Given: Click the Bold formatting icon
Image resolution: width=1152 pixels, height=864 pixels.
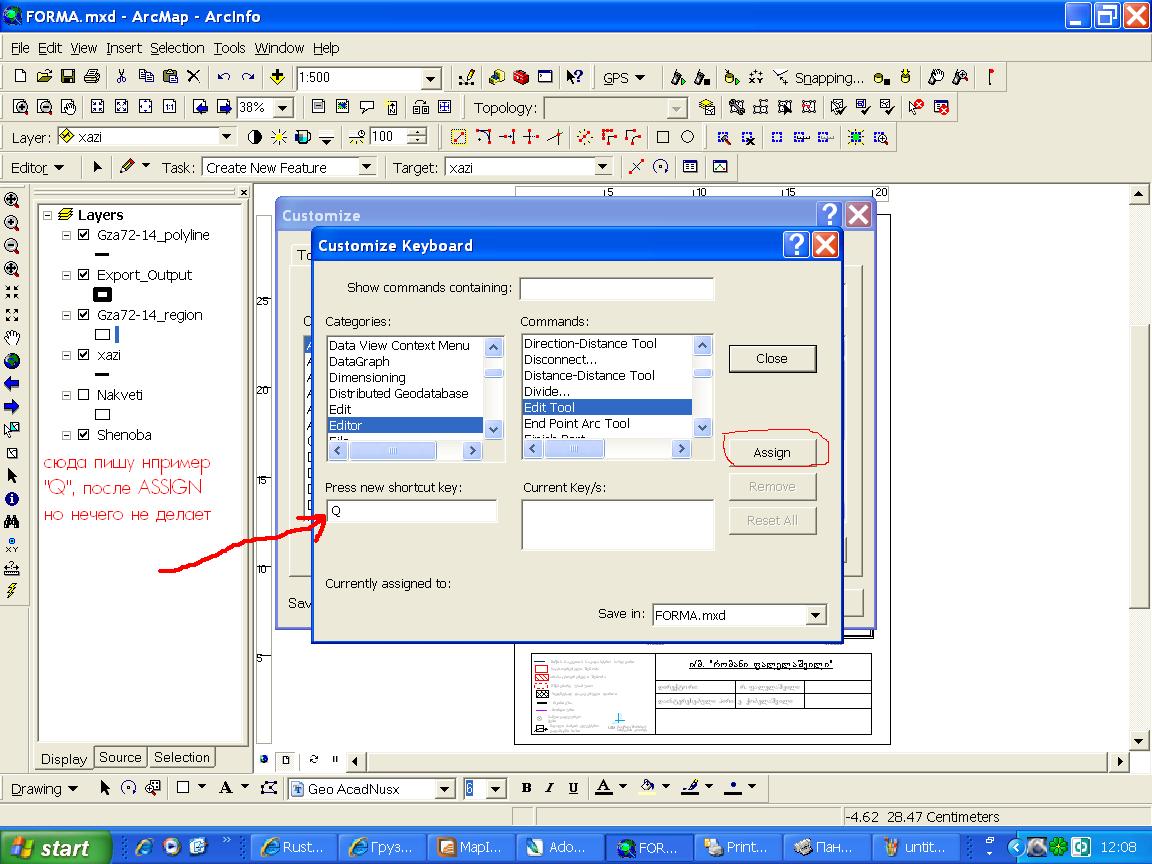Looking at the screenshot, I should tap(526, 788).
